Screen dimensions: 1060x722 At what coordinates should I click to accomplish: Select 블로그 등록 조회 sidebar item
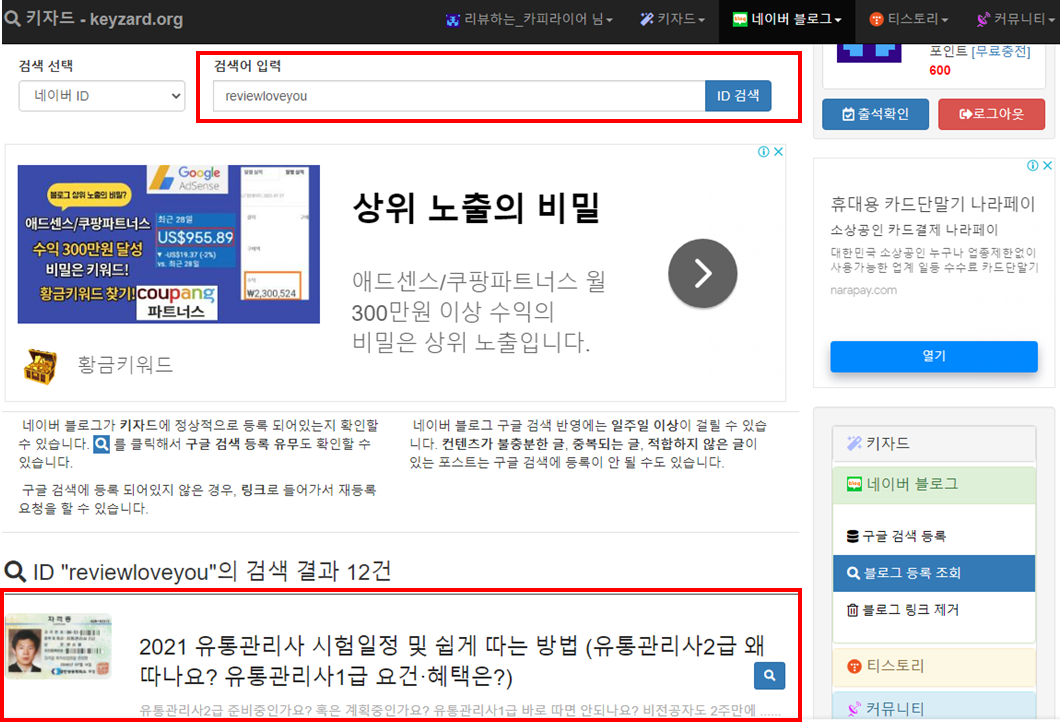point(934,573)
